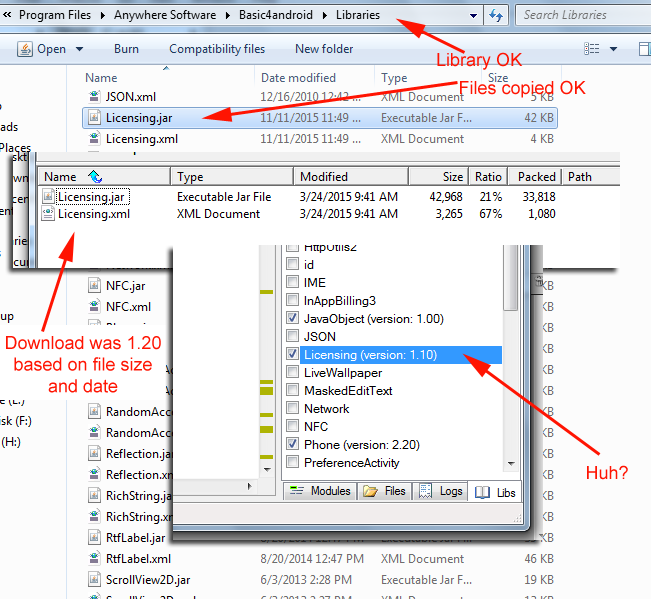
Task: Select the ScrollView2D.jar file name
Action: [148, 579]
